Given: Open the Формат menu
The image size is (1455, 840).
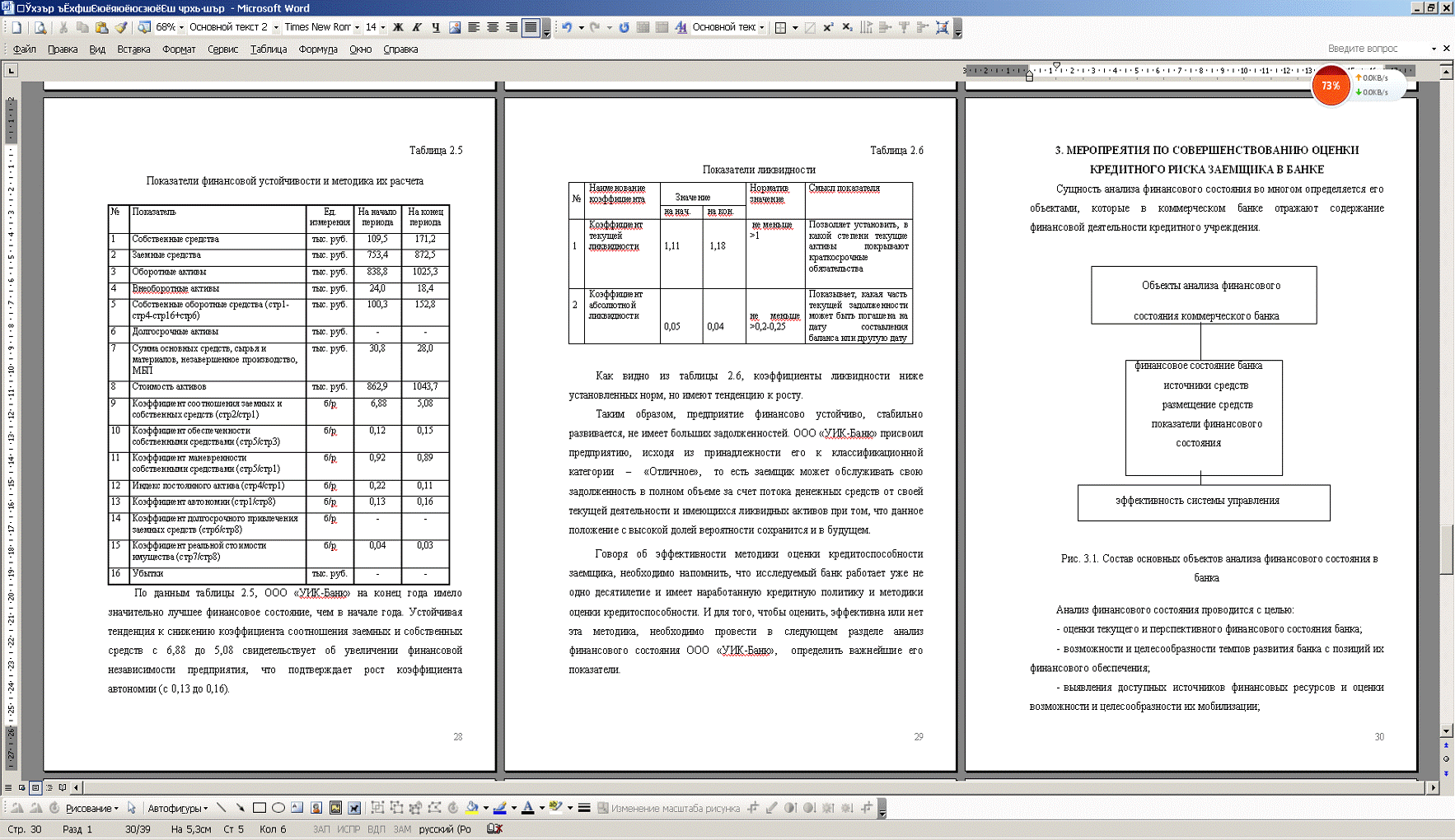Looking at the screenshot, I should [x=178, y=49].
